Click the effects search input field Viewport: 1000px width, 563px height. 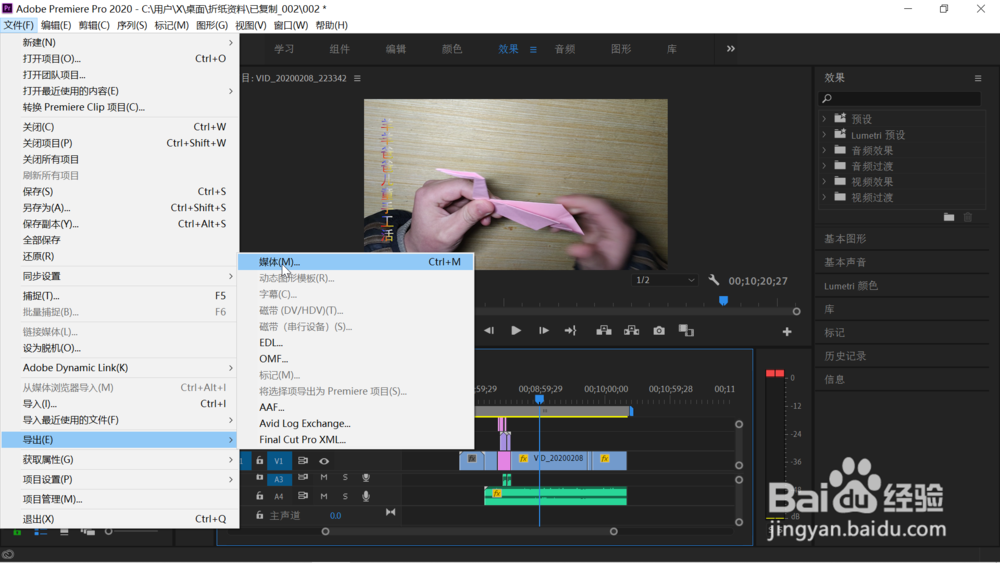899,98
